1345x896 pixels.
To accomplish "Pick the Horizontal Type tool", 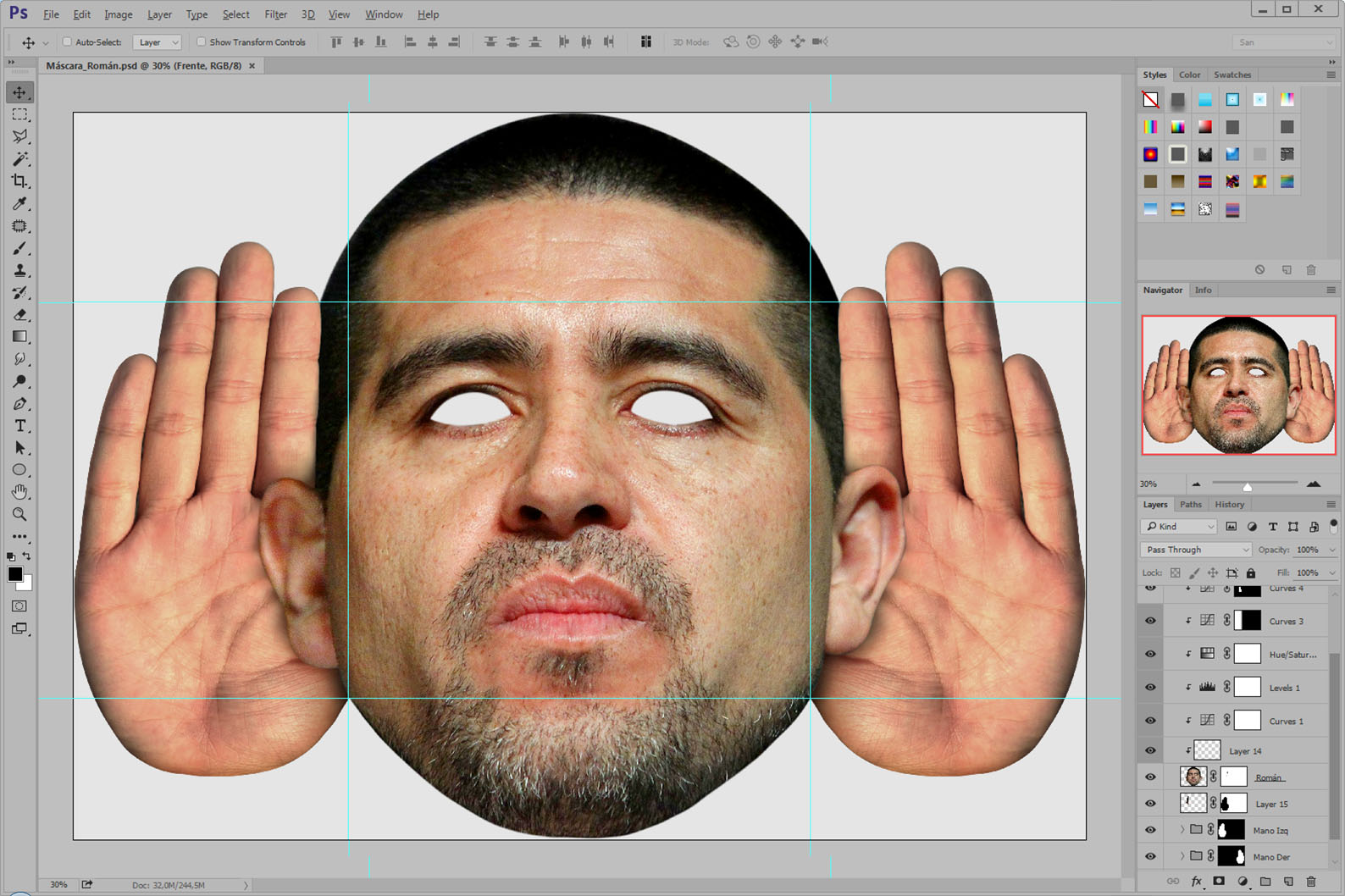I will [19, 426].
